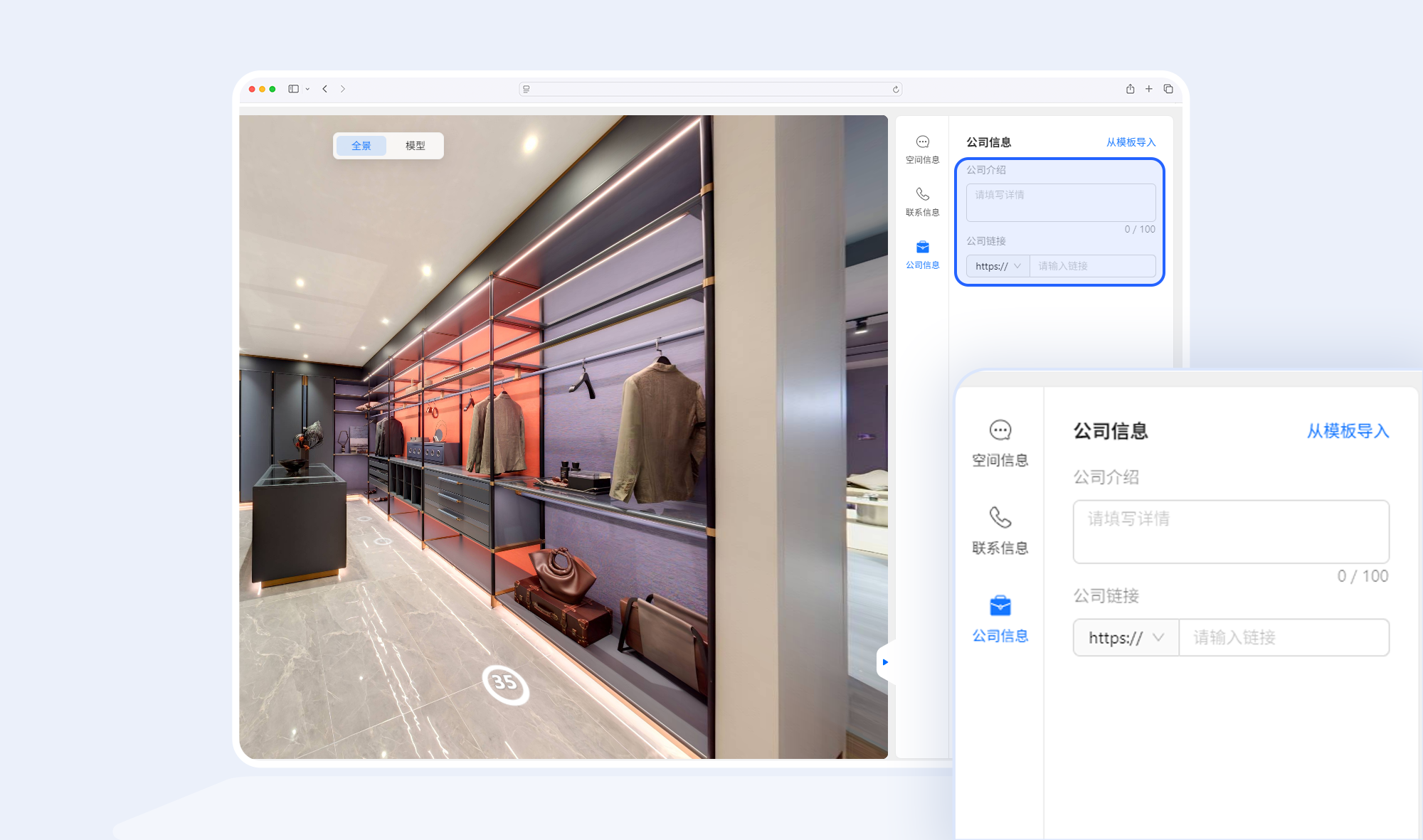Go forward with the browser forward arrow
This screenshot has width=1423, height=840.
coord(343,89)
